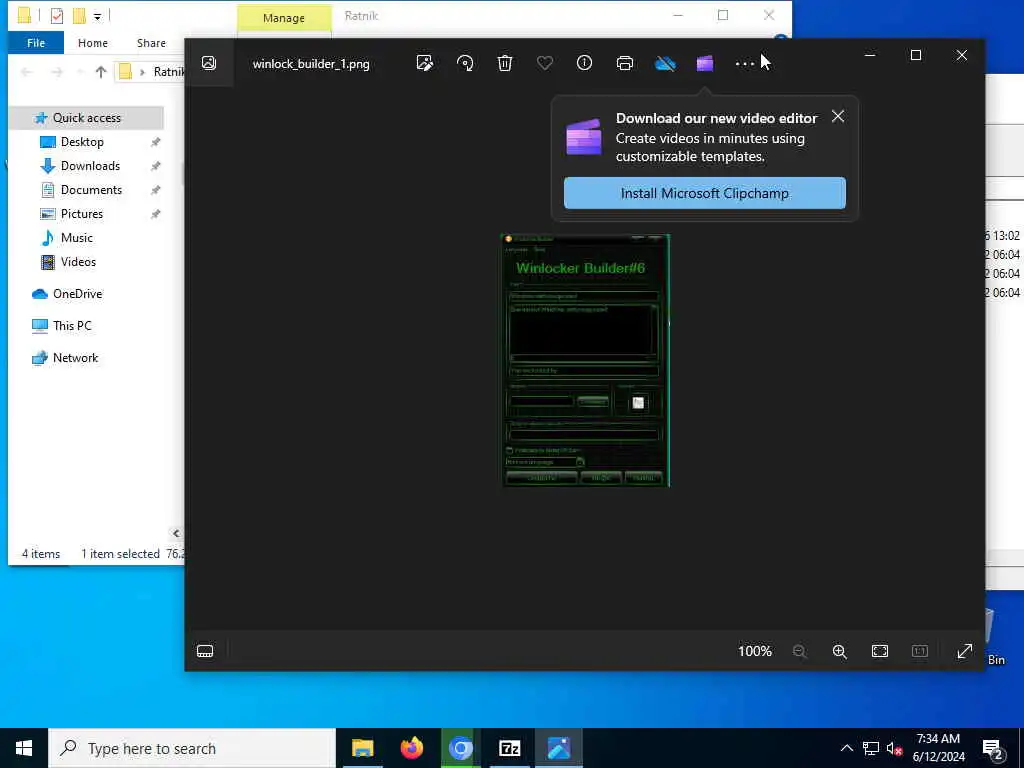Delete winlock_builder_1.png with trash icon
Screen dimensions: 1024x768
click(505, 63)
